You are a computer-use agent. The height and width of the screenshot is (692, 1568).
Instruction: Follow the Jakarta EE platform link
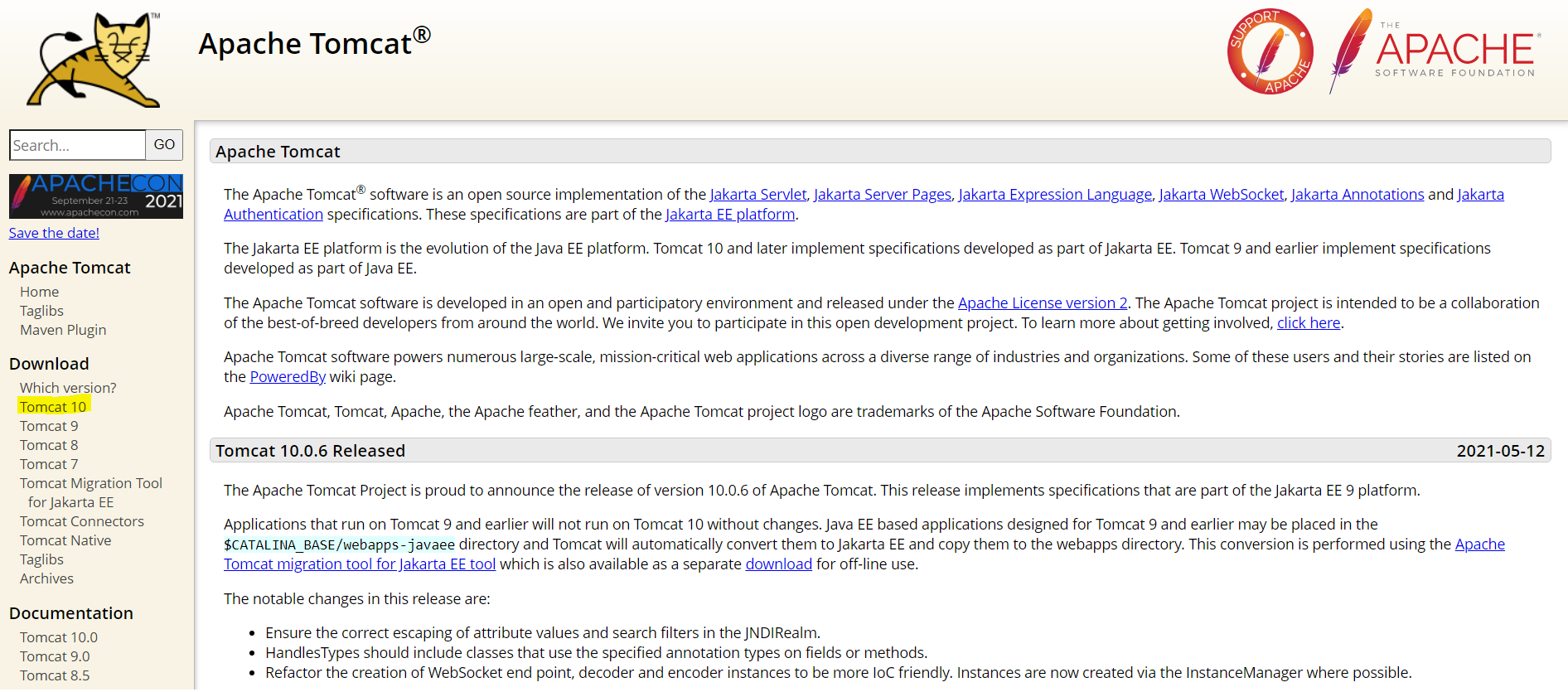(x=730, y=215)
